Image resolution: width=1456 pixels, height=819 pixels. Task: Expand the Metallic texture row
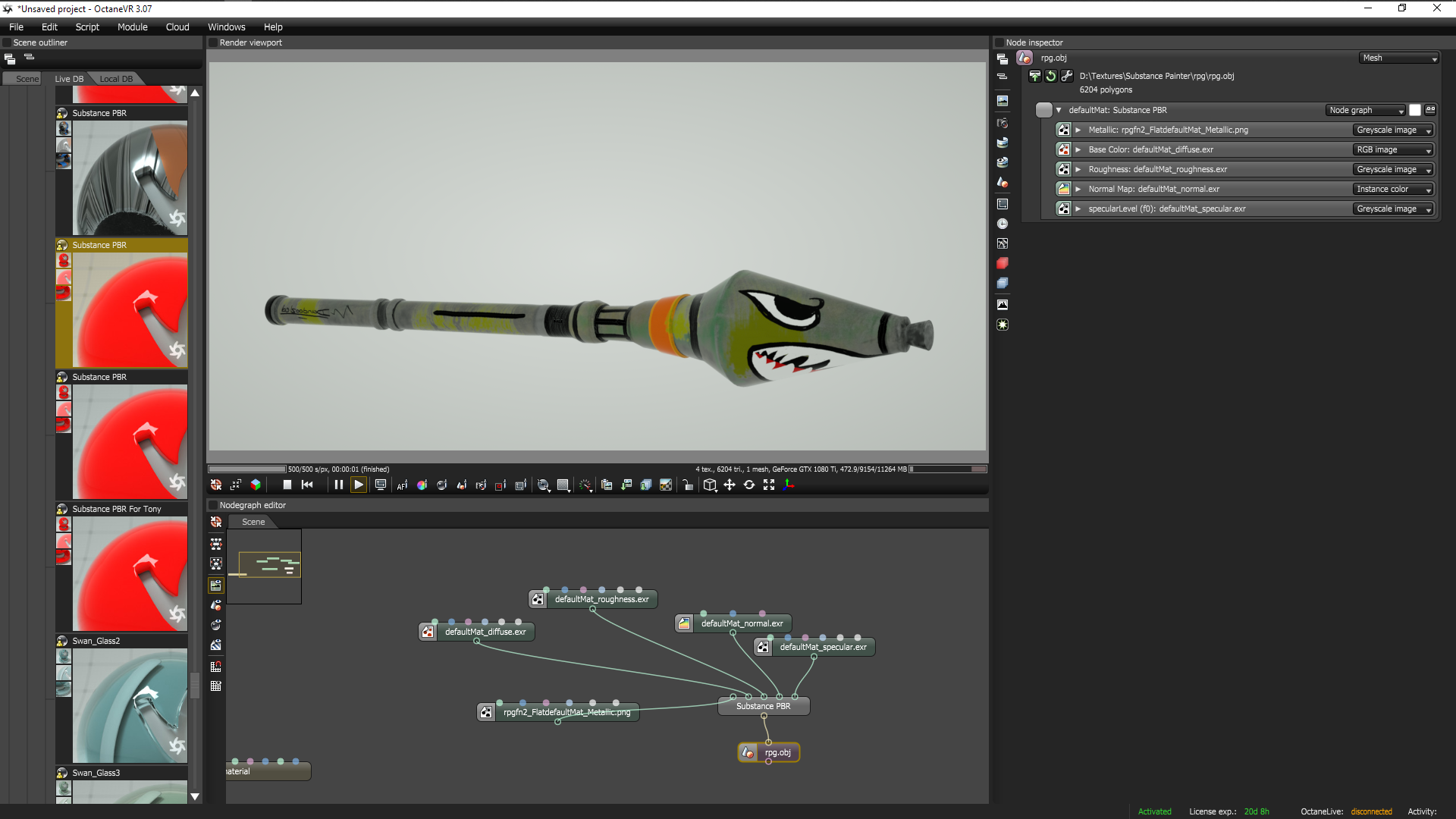(x=1078, y=130)
